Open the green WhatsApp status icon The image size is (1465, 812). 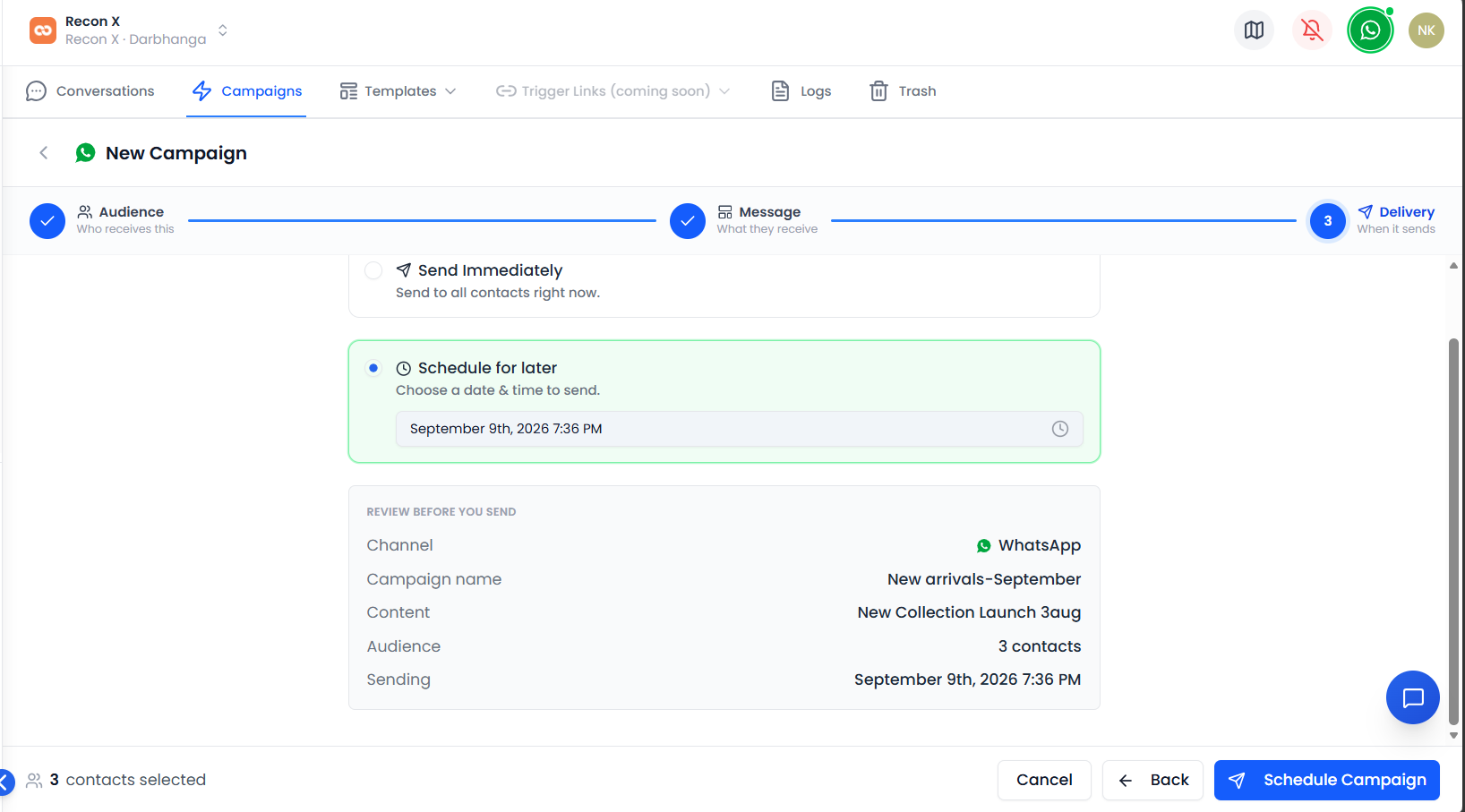click(1370, 30)
